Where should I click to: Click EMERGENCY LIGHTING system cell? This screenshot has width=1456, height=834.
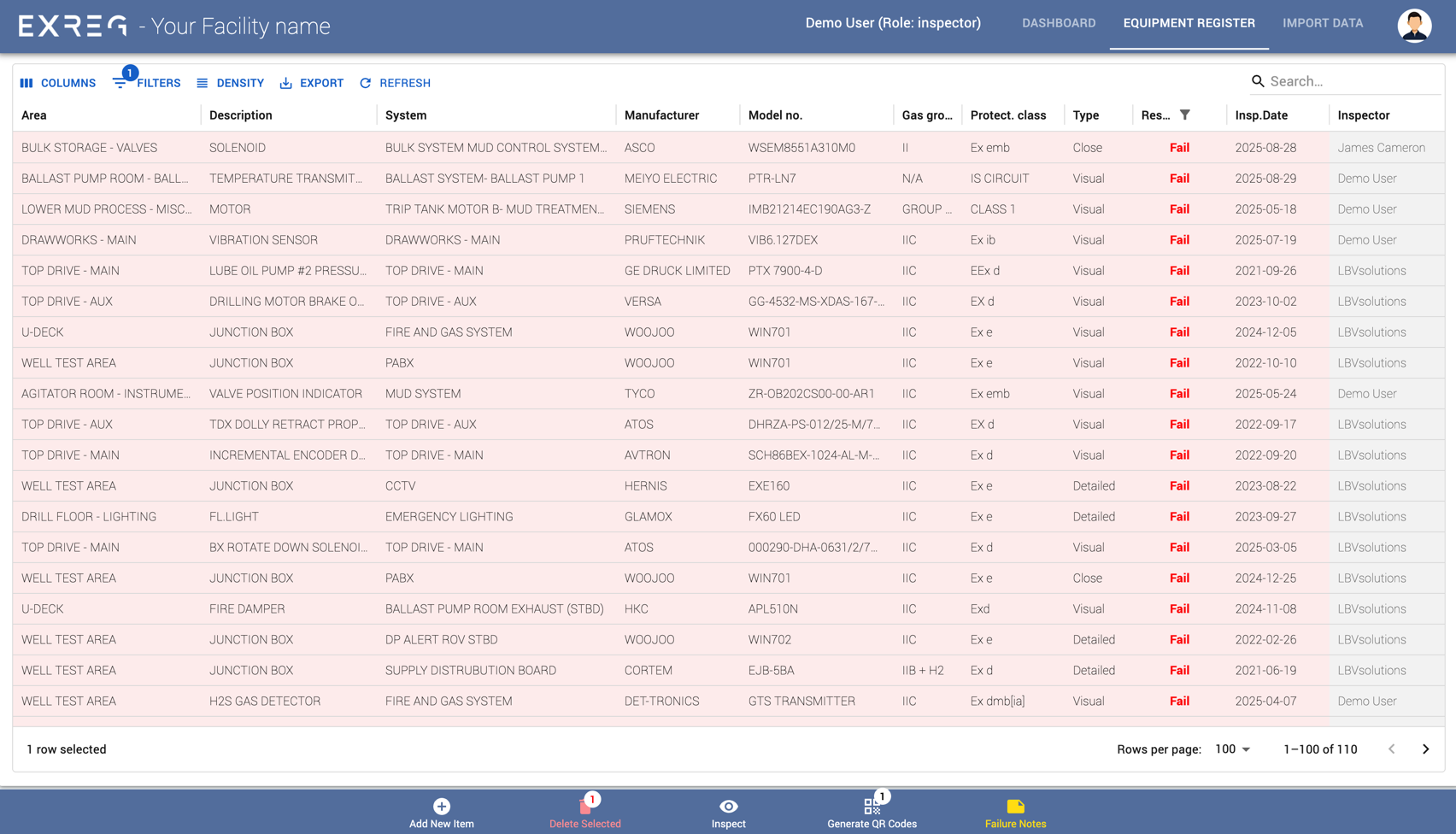(x=449, y=517)
